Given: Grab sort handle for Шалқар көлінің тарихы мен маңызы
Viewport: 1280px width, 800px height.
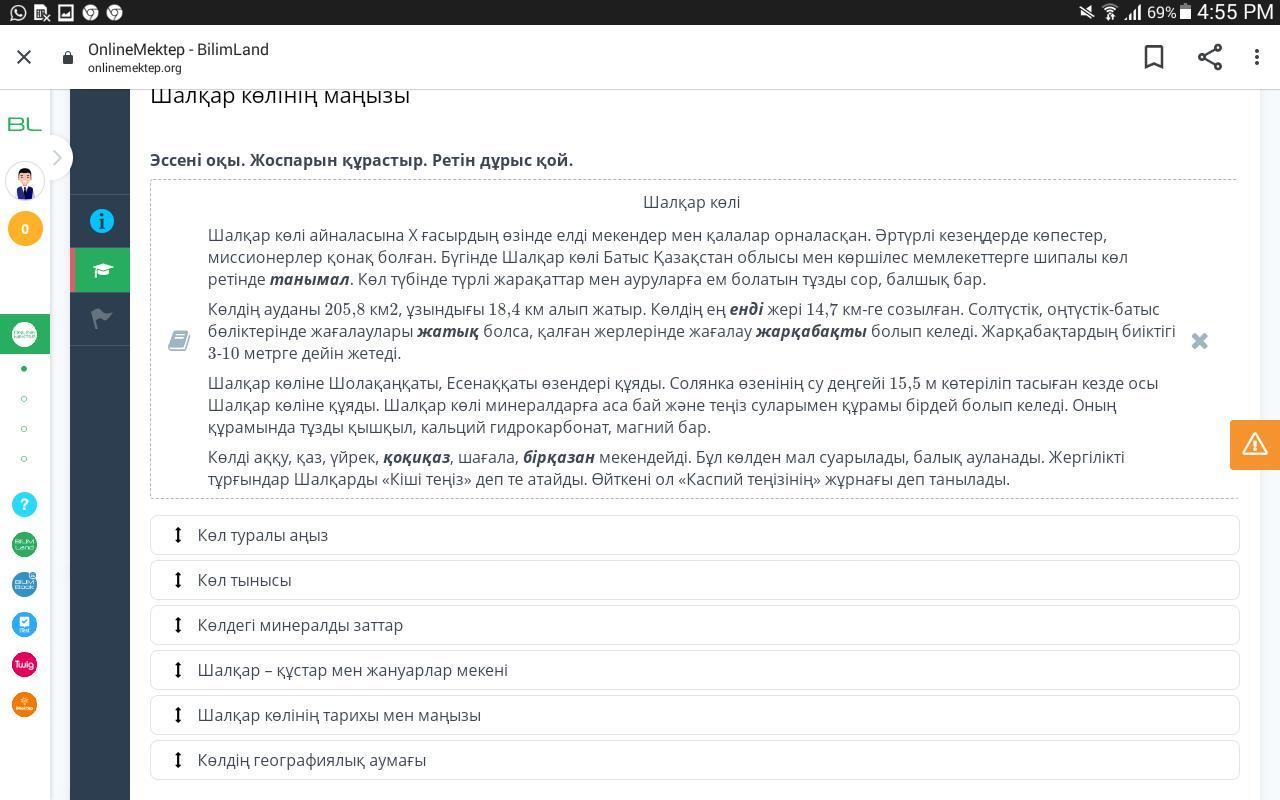Looking at the screenshot, I should pyautogui.click(x=178, y=715).
